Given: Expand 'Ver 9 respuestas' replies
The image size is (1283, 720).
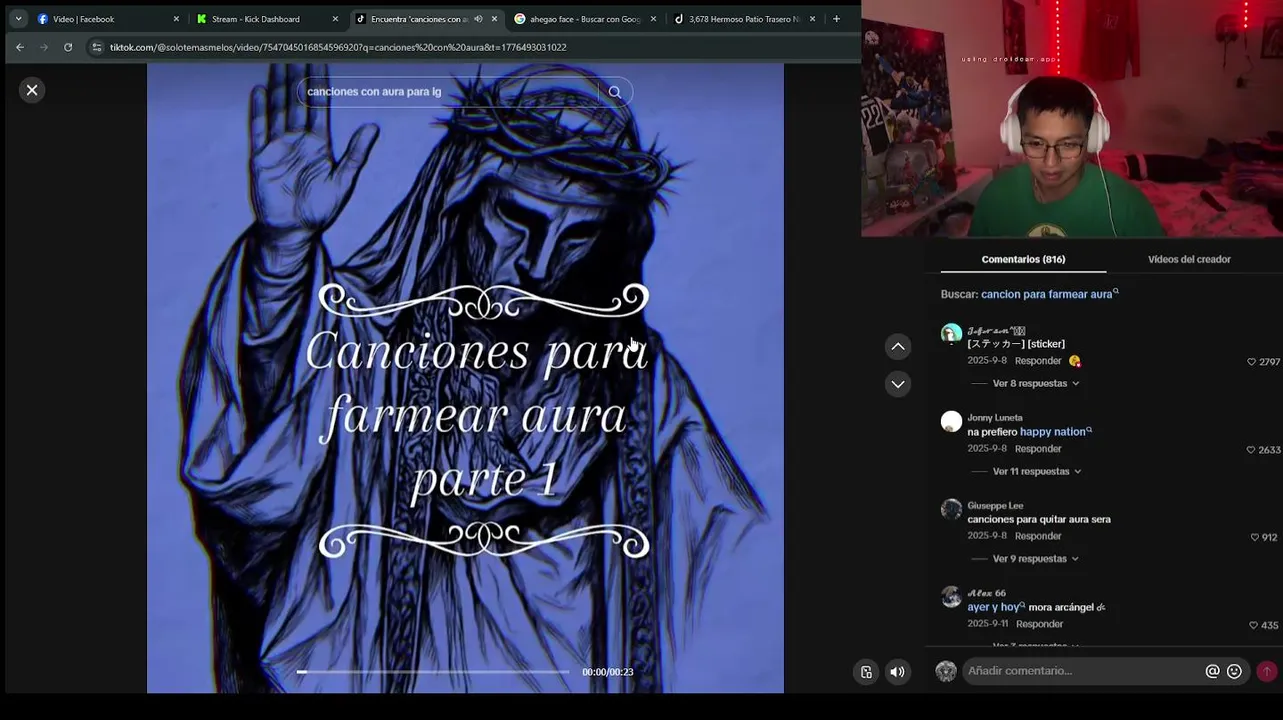Looking at the screenshot, I should tap(1036, 559).
